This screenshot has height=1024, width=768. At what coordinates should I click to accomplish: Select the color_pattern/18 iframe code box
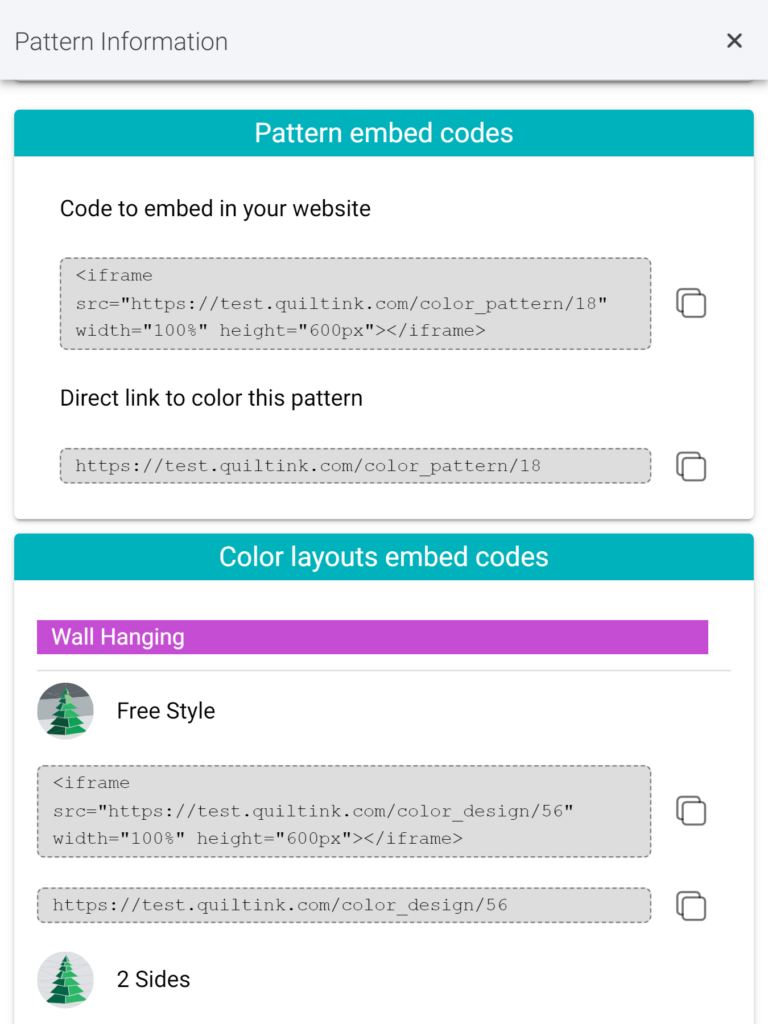click(355, 304)
